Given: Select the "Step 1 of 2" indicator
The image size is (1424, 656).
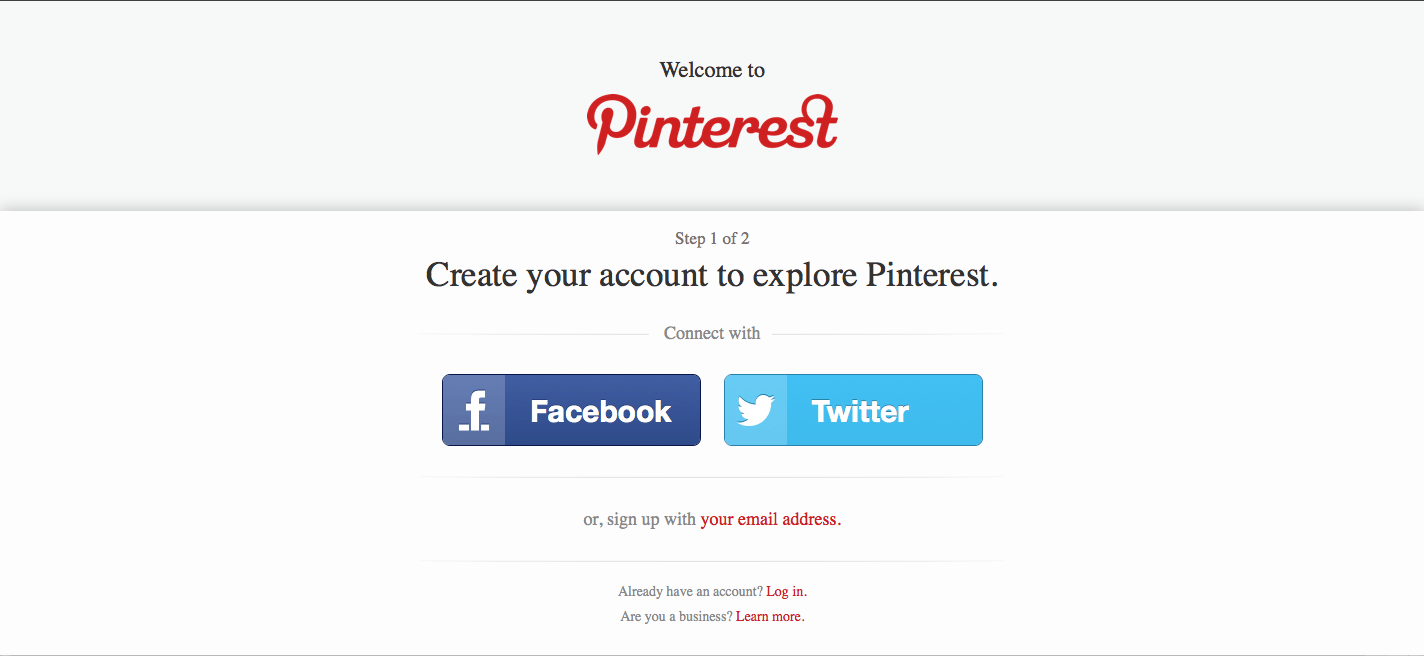Looking at the screenshot, I should (x=712, y=238).
